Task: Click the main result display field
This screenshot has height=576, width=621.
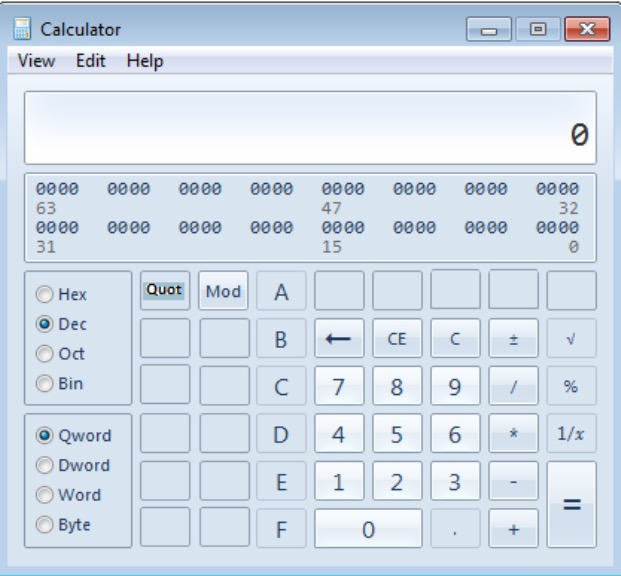Action: coord(310,128)
